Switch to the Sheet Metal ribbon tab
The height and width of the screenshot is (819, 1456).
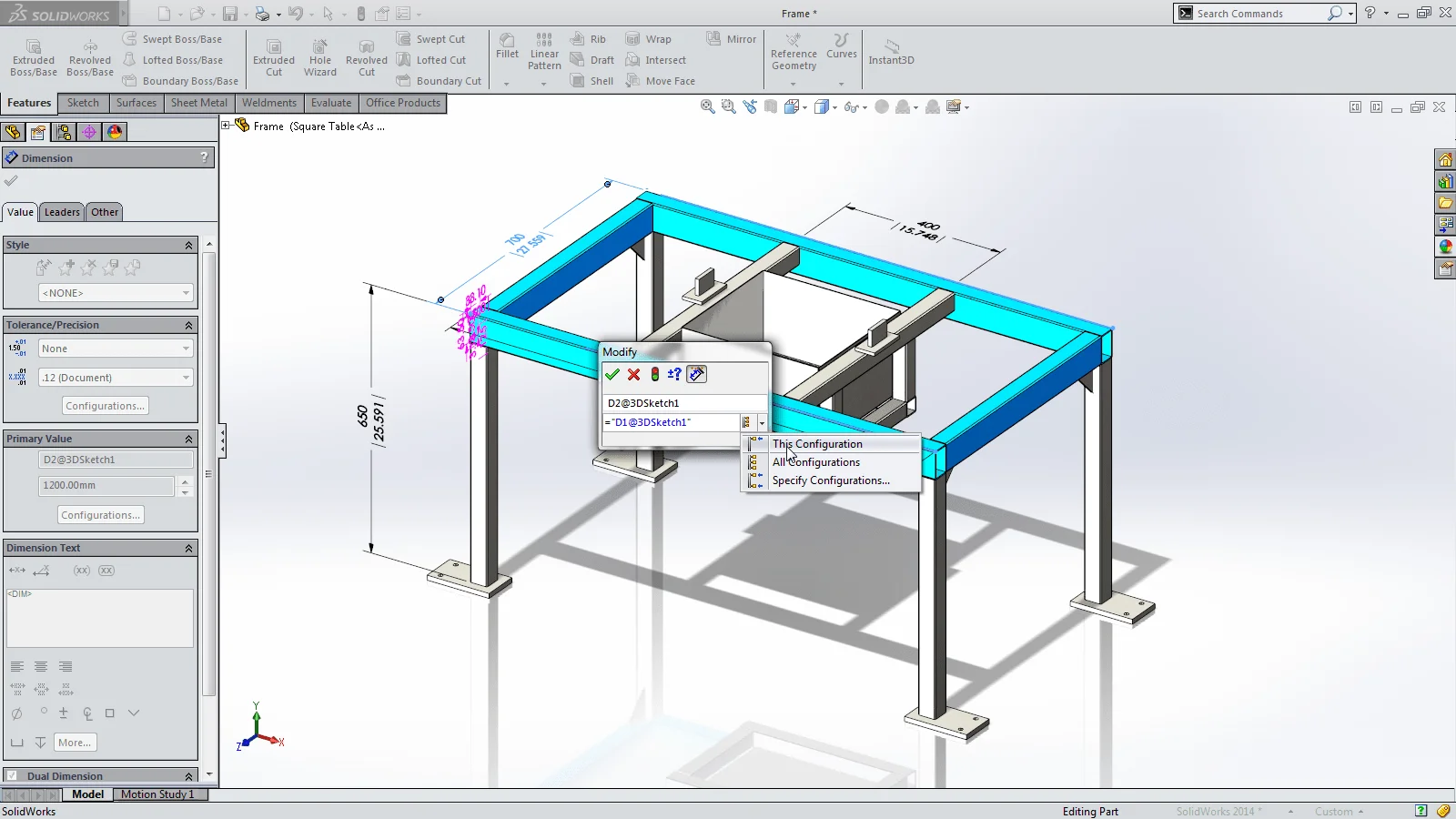(x=198, y=103)
